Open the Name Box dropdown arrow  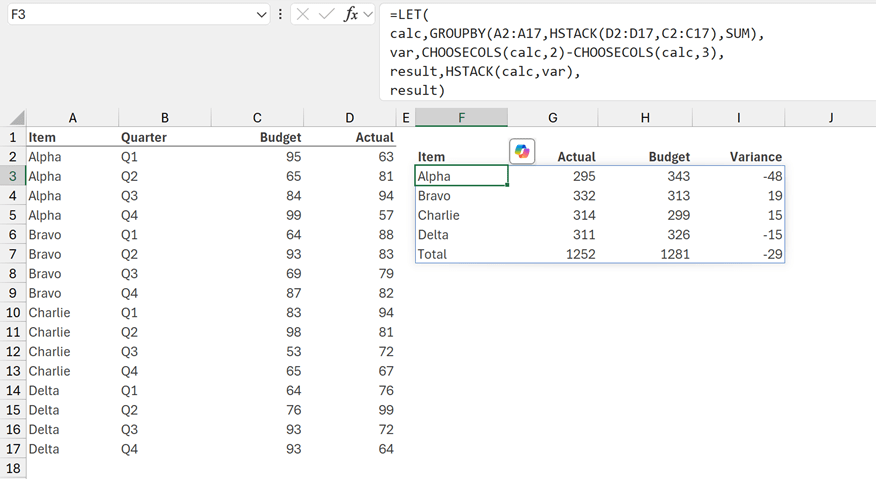tap(262, 14)
